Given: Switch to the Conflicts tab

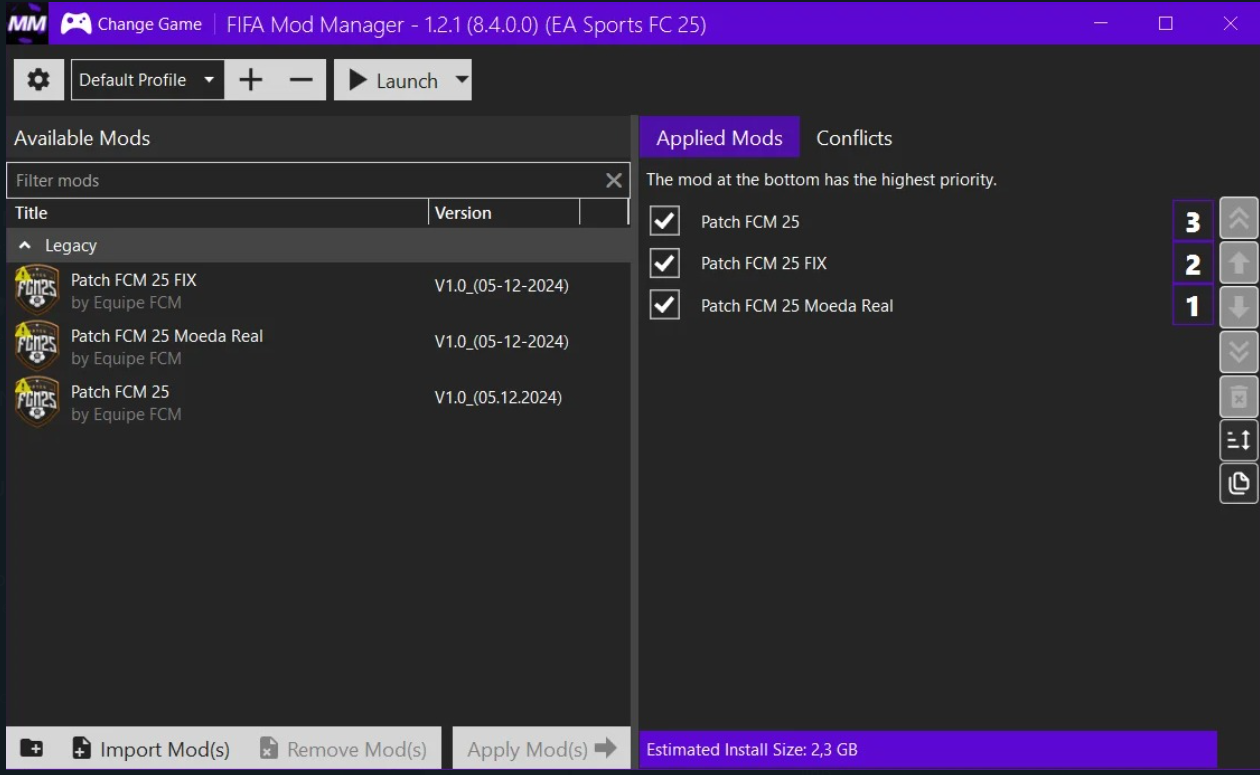Looking at the screenshot, I should click(x=853, y=138).
